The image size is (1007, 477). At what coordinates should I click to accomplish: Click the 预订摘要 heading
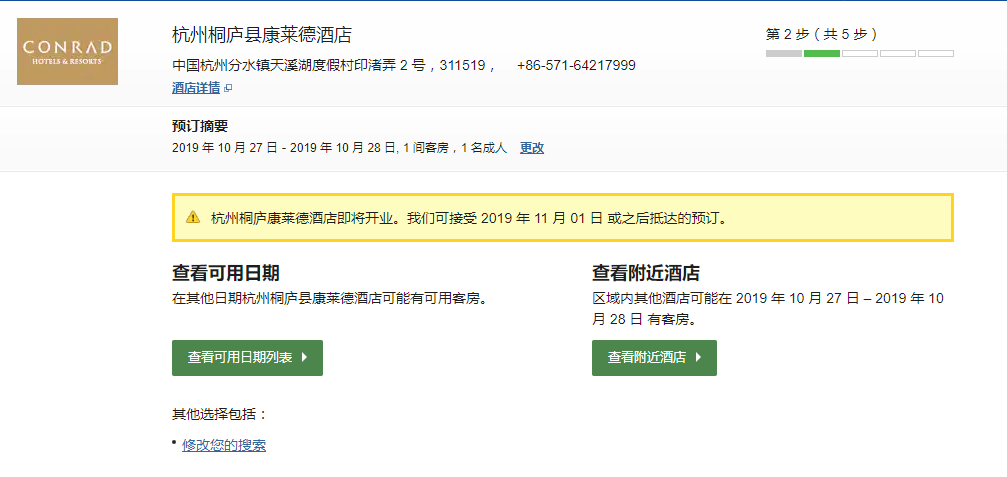pyautogui.click(x=200, y=126)
